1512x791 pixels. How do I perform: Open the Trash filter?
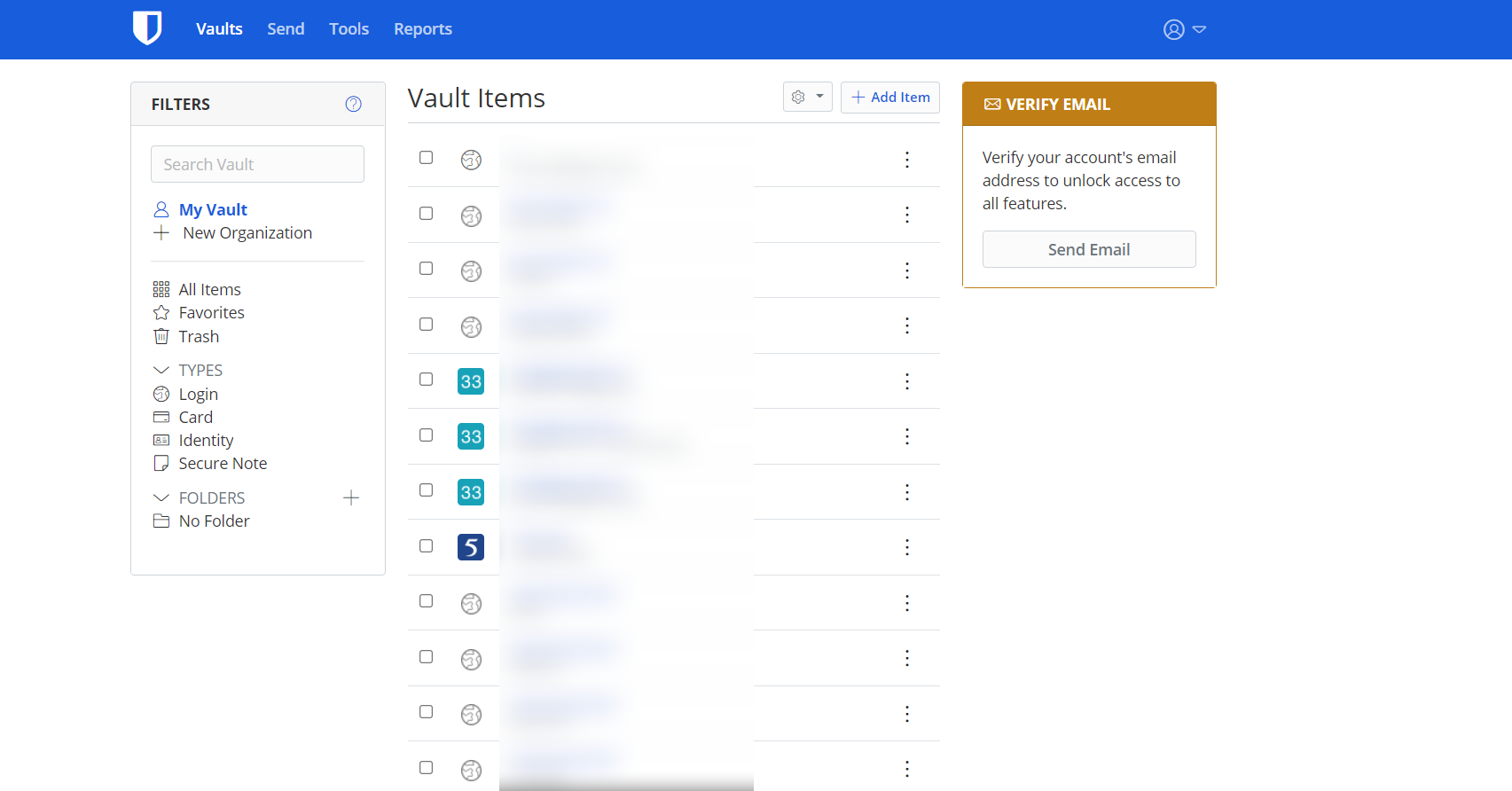(199, 336)
